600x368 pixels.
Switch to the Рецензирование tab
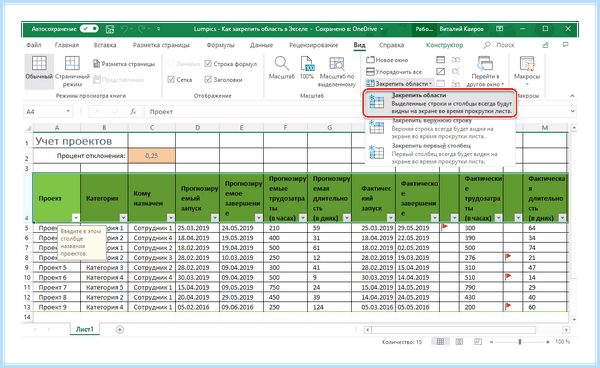coord(313,45)
